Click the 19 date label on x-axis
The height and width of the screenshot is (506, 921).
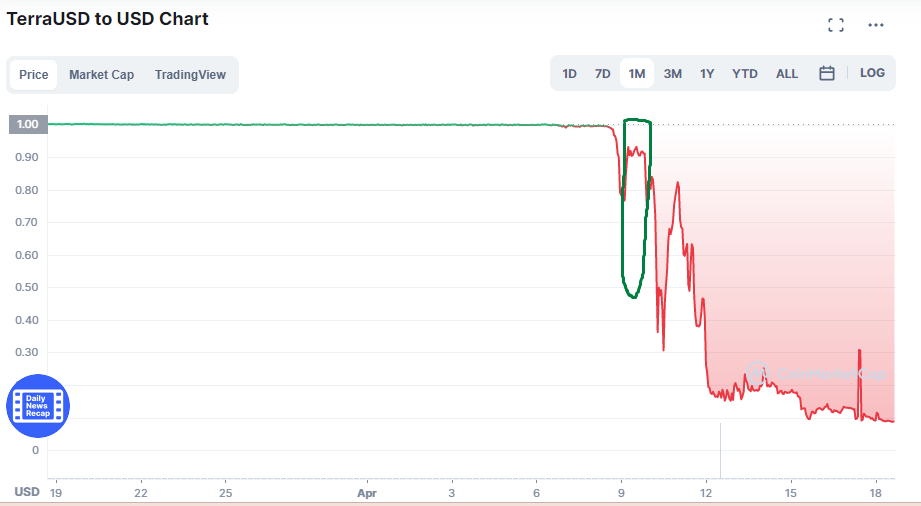pos(55,492)
